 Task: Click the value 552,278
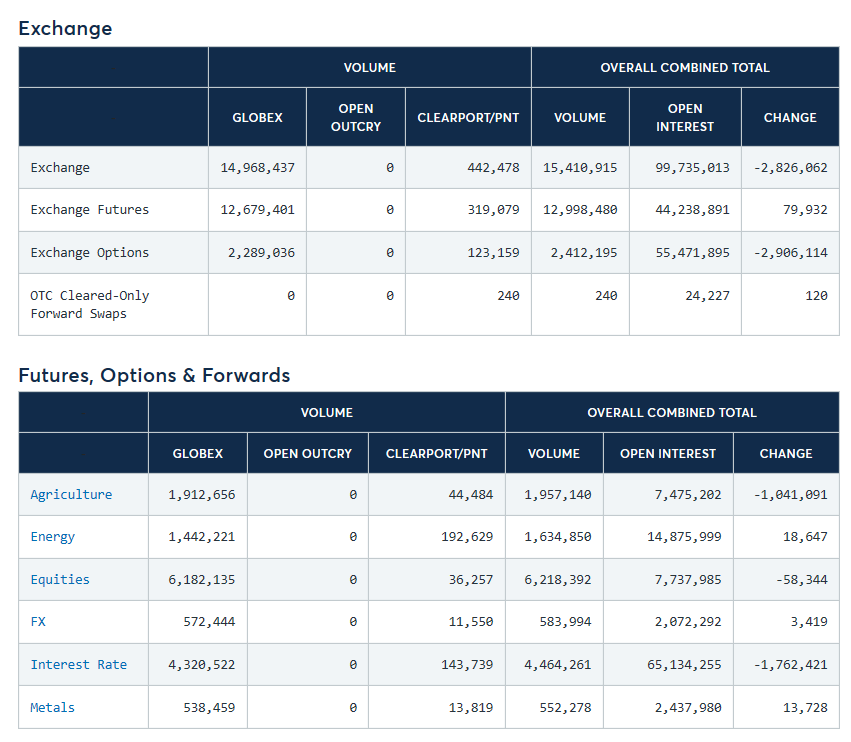point(565,707)
